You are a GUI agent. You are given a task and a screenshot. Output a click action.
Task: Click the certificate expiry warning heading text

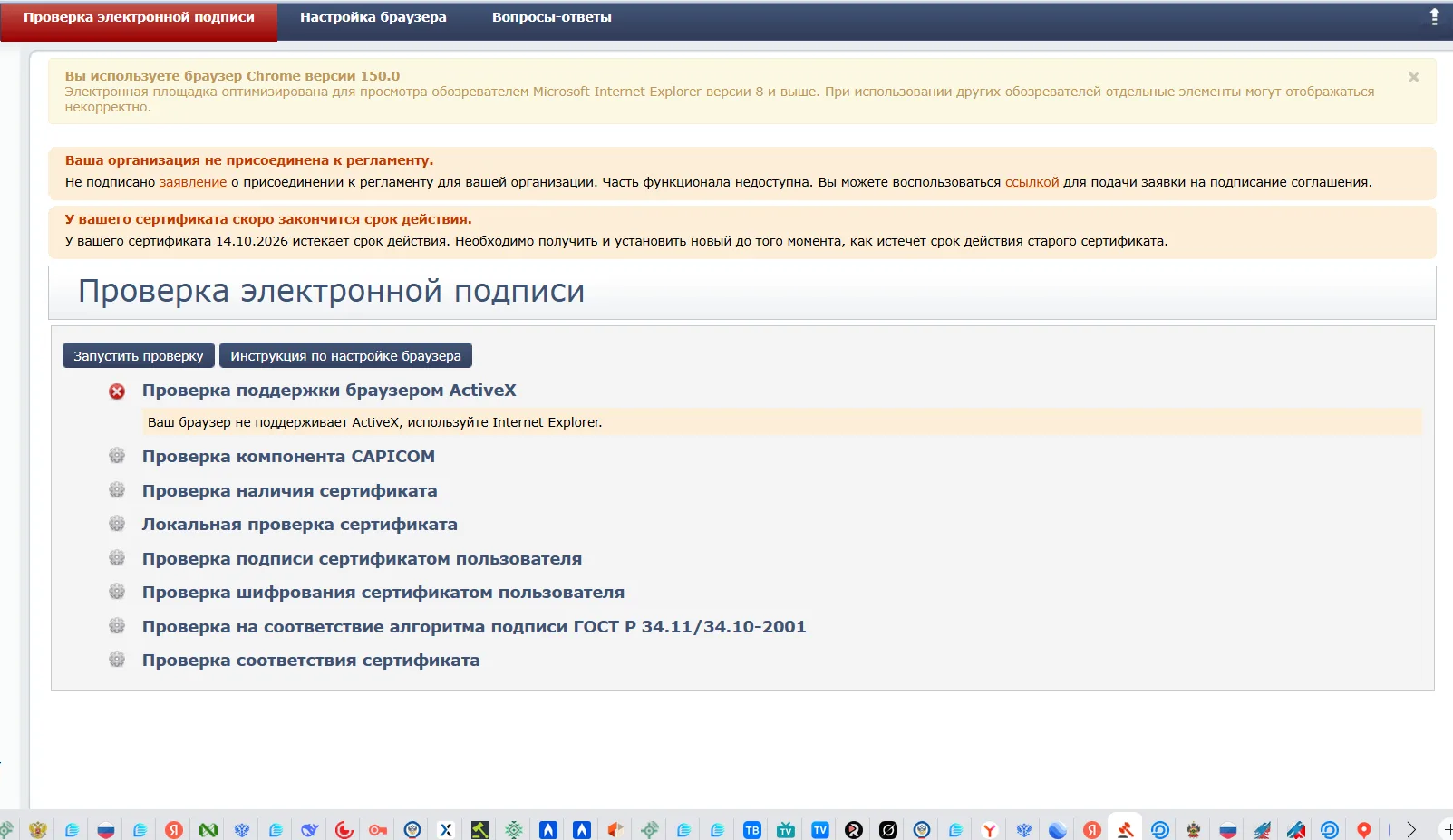(x=268, y=219)
